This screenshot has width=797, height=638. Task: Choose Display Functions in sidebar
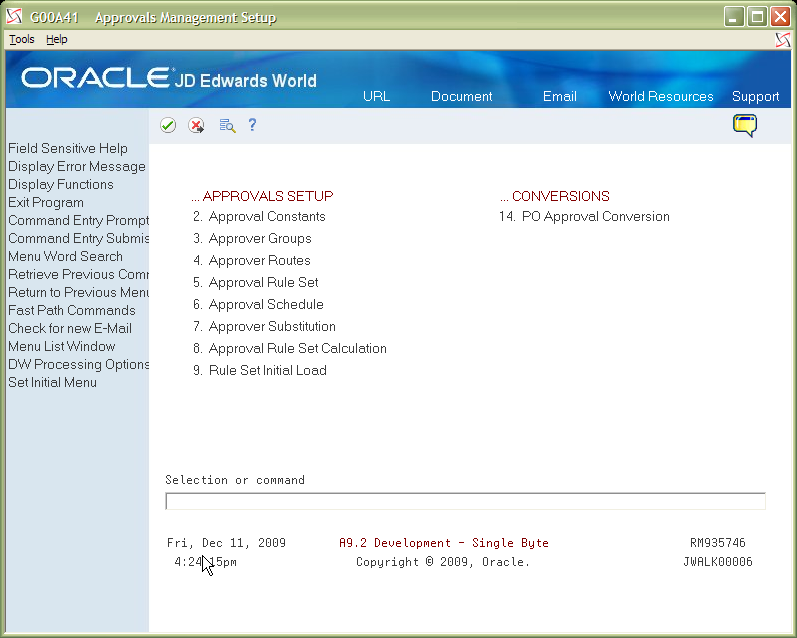pyautogui.click(x=60, y=184)
